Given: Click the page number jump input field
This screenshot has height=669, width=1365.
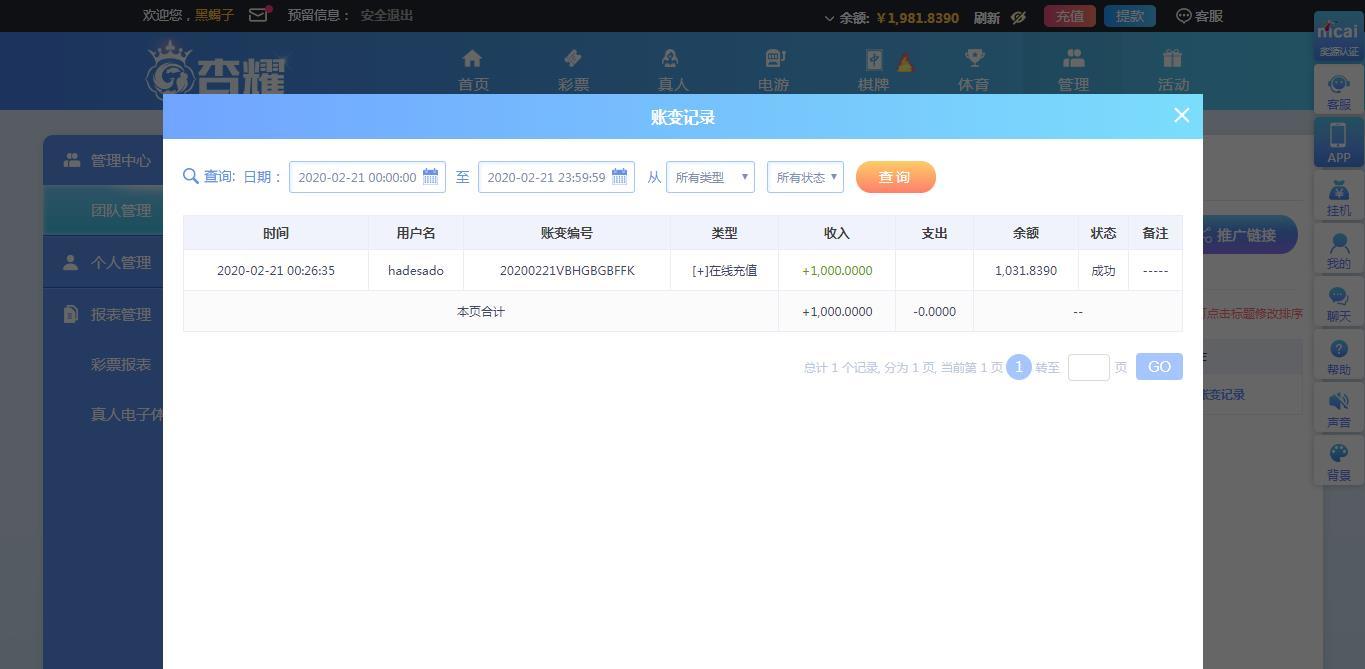Looking at the screenshot, I should coord(1088,367).
